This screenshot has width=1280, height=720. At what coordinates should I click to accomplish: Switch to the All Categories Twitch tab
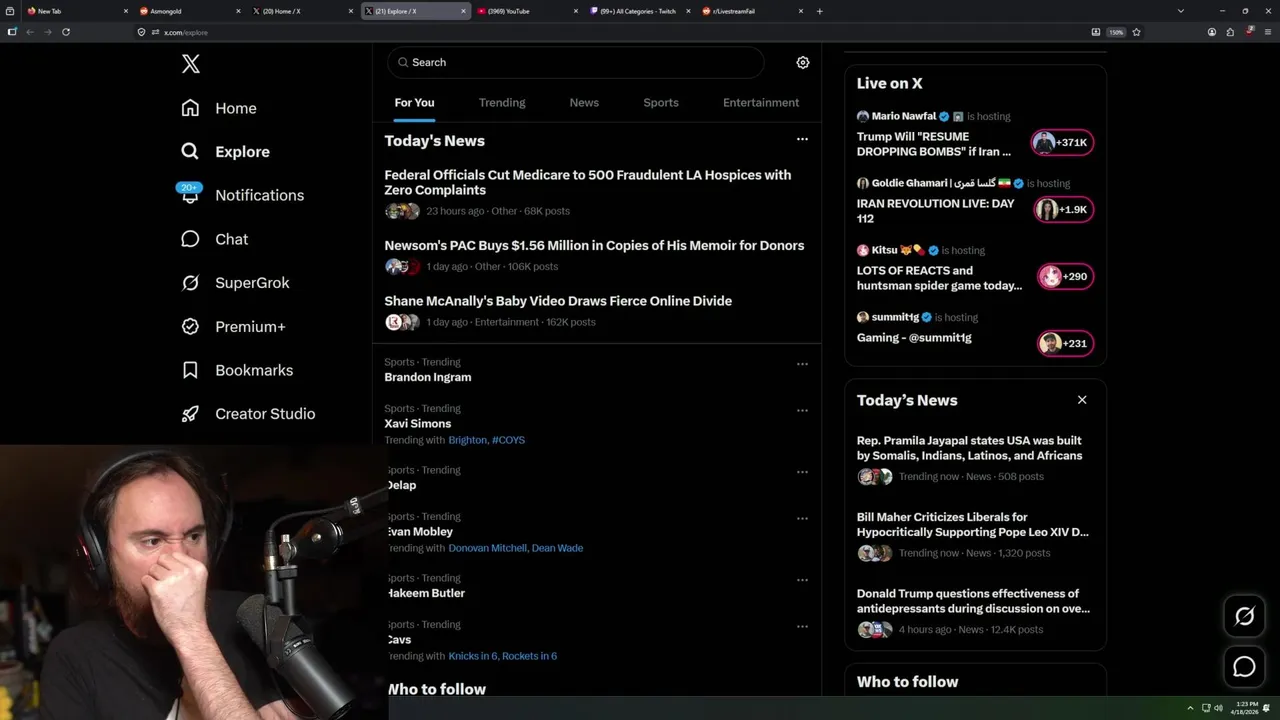640,11
